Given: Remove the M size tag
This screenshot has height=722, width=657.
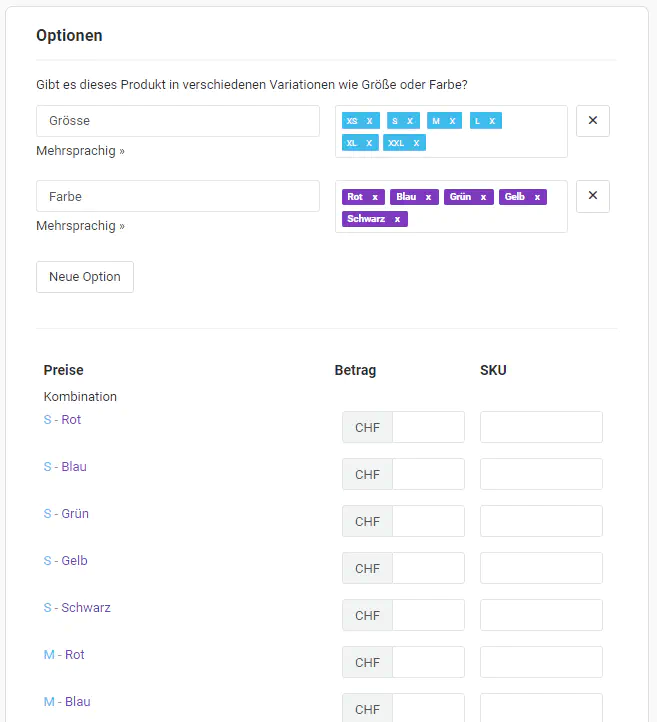Looking at the screenshot, I should pyautogui.click(x=452, y=121).
